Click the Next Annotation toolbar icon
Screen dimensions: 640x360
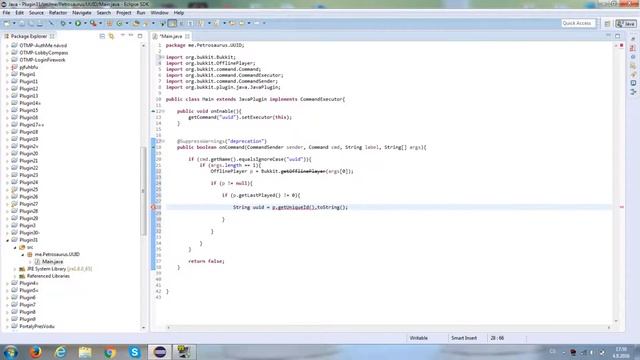click(x=201, y=23)
